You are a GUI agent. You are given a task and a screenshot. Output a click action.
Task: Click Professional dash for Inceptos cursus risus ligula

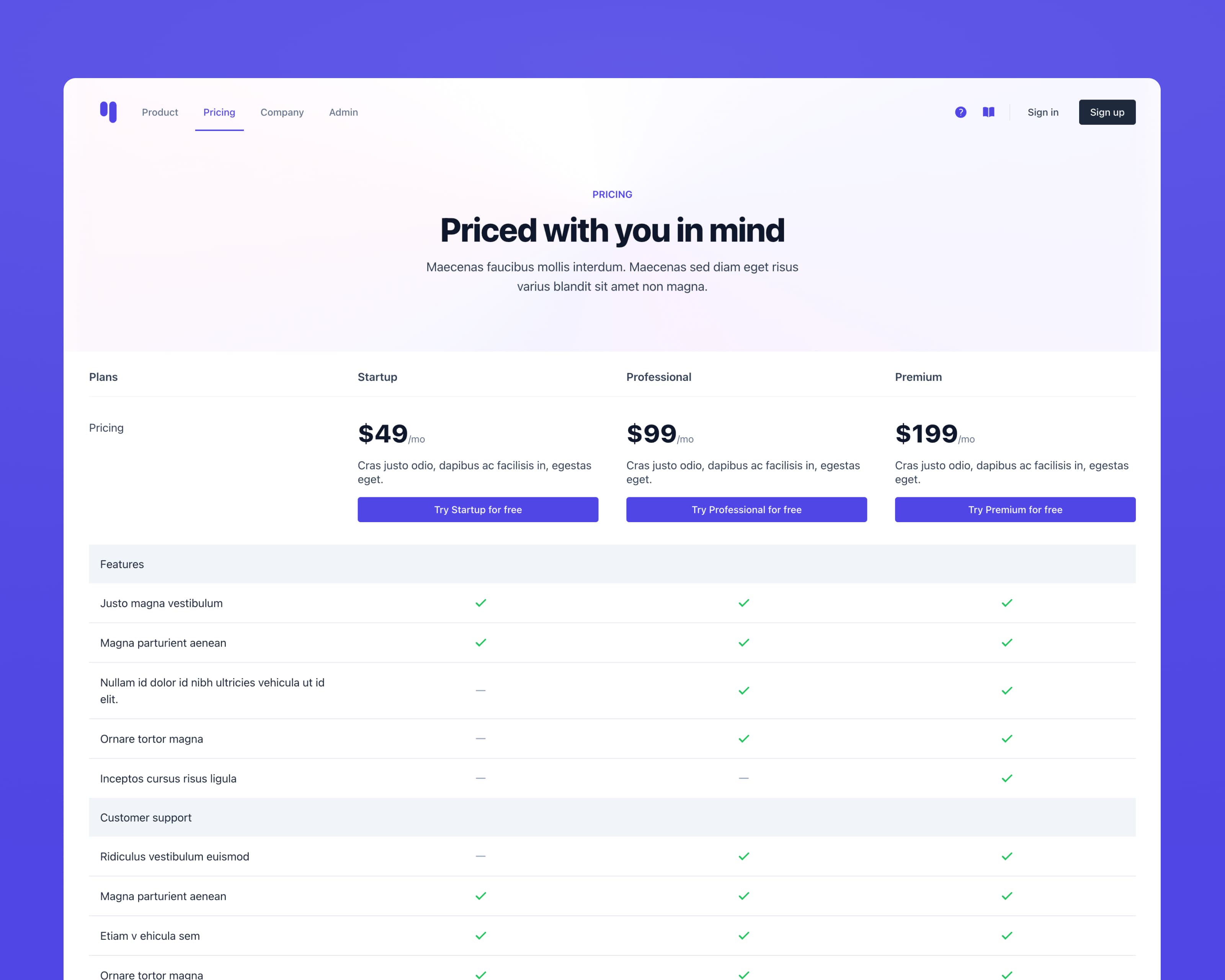[x=744, y=778]
